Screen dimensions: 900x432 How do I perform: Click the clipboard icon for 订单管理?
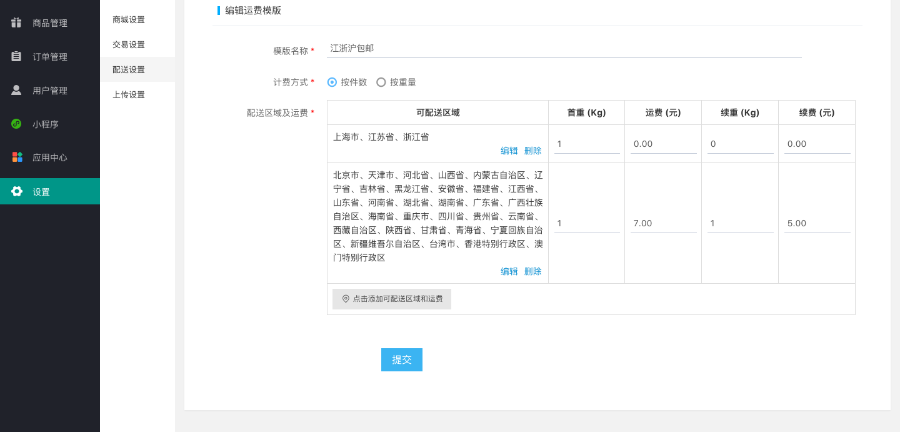pyautogui.click(x=16, y=56)
